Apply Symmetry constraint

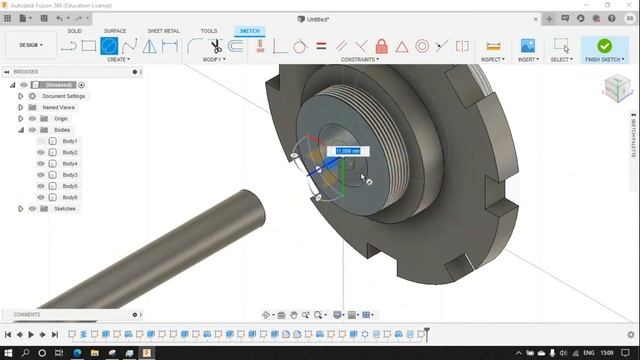[x=462, y=46]
